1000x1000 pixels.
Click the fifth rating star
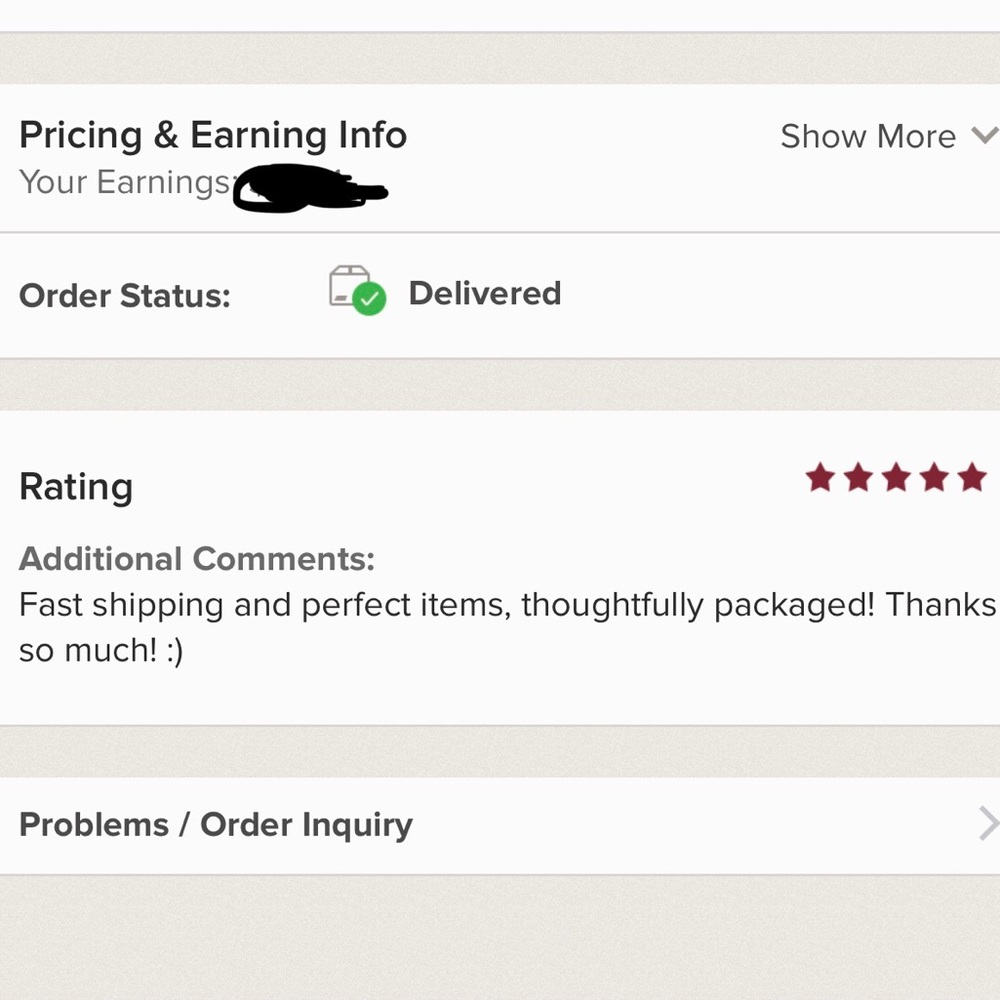(x=972, y=478)
